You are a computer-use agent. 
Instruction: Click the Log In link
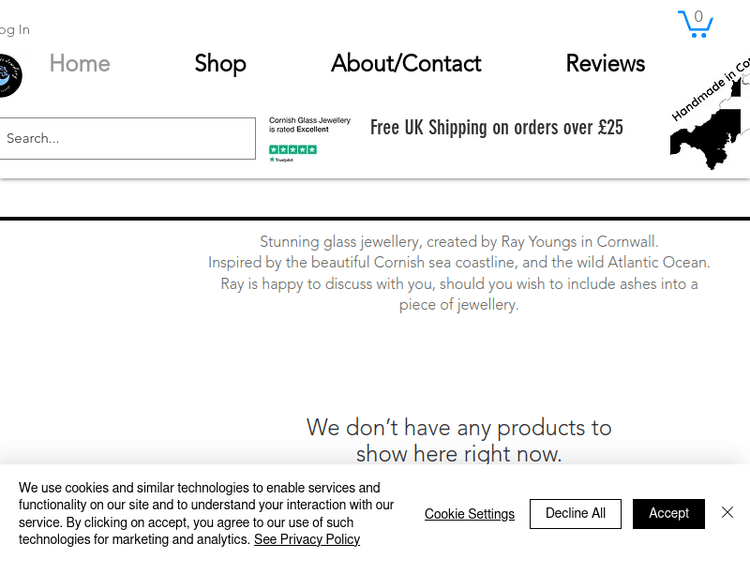click(14, 30)
